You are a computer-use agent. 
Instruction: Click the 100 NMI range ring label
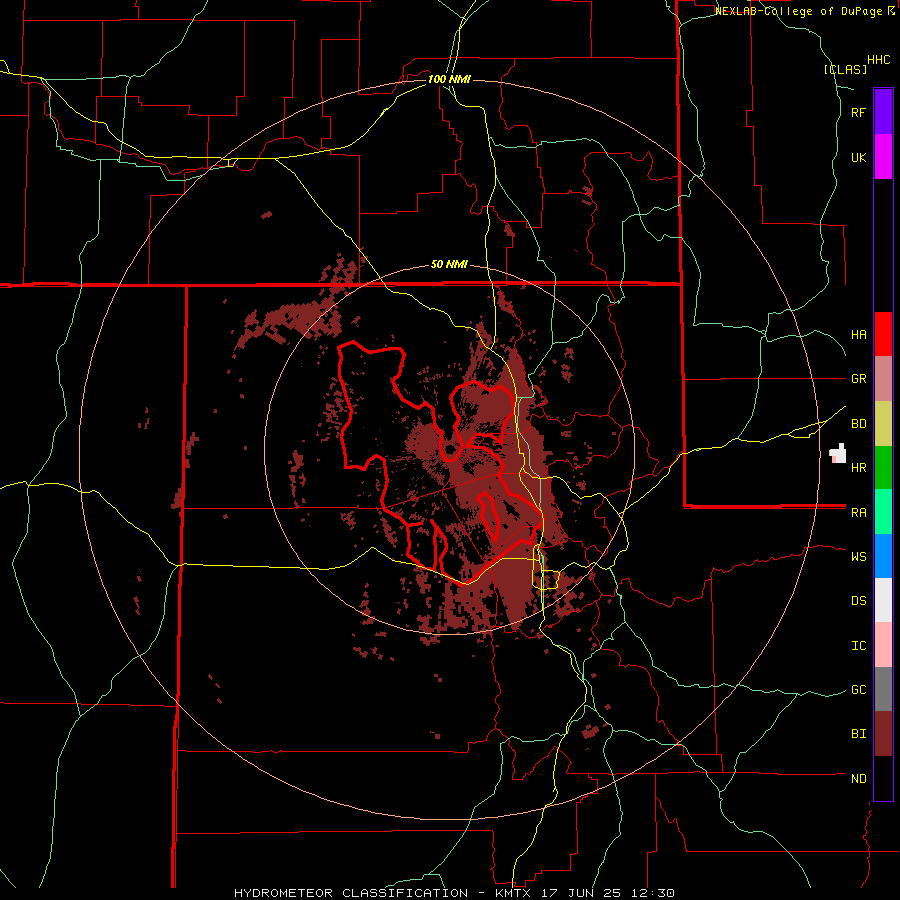point(449,79)
